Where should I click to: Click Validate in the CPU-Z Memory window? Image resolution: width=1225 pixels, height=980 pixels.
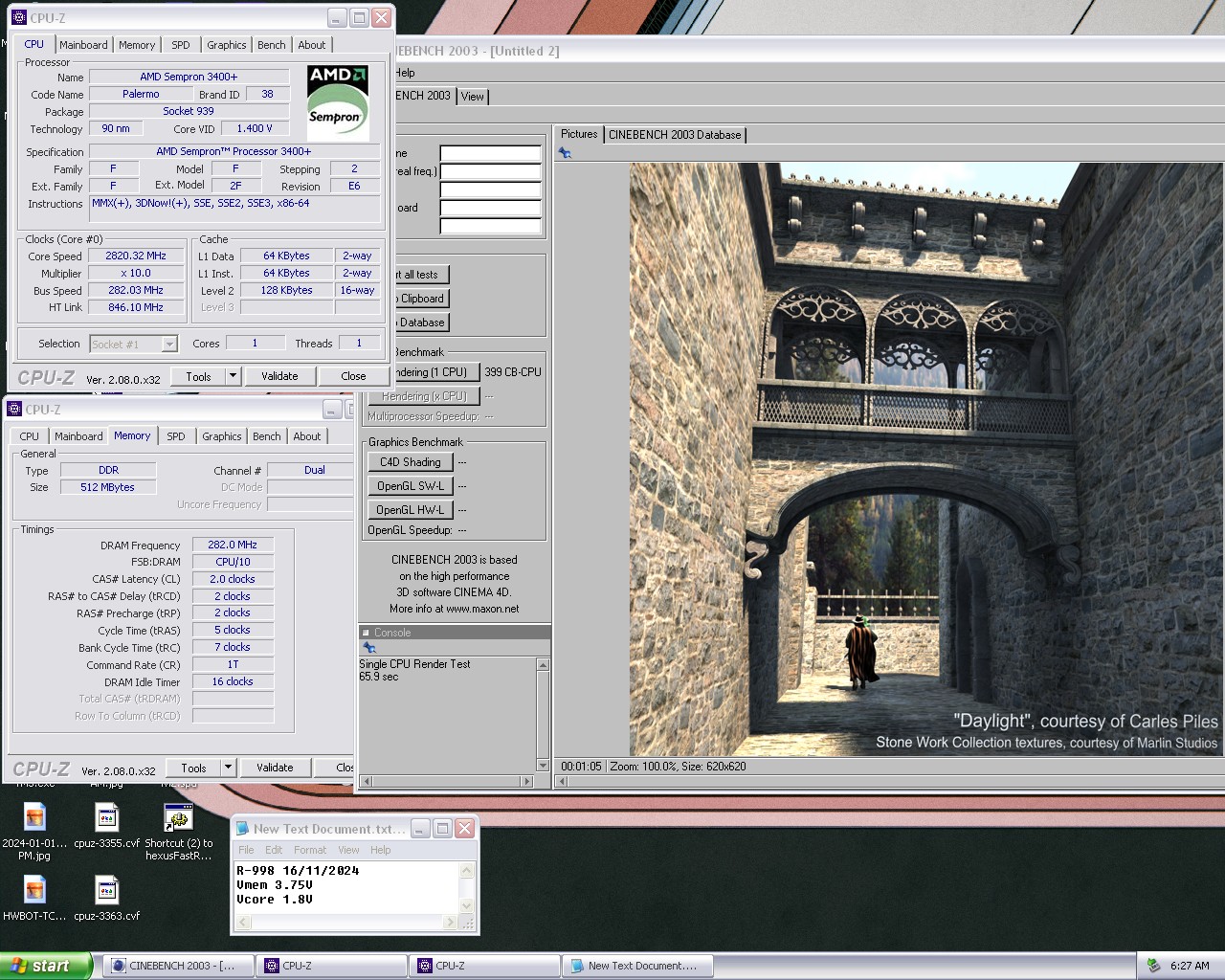[x=275, y=768]
